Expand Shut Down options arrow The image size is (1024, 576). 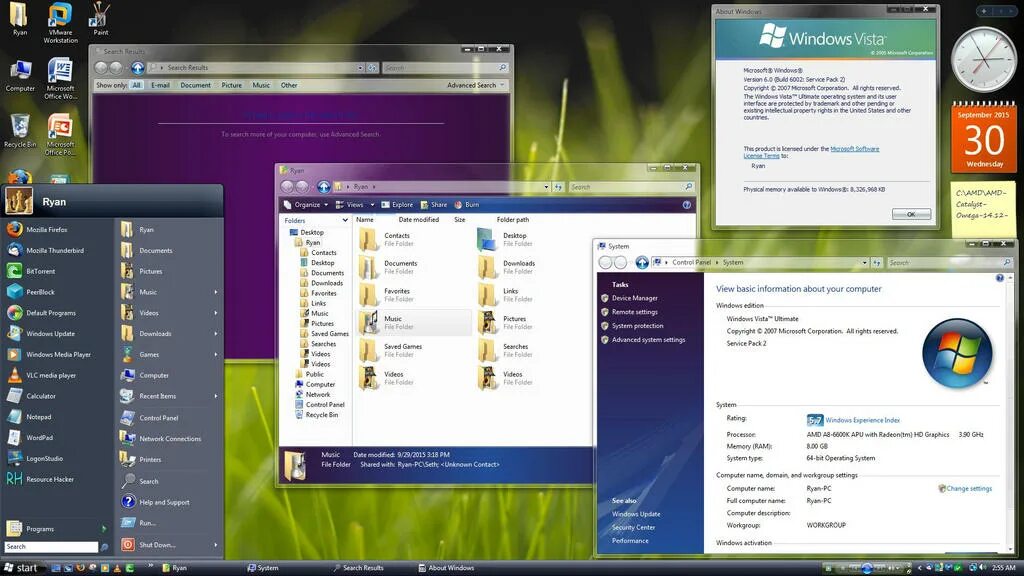click(216, 545)
